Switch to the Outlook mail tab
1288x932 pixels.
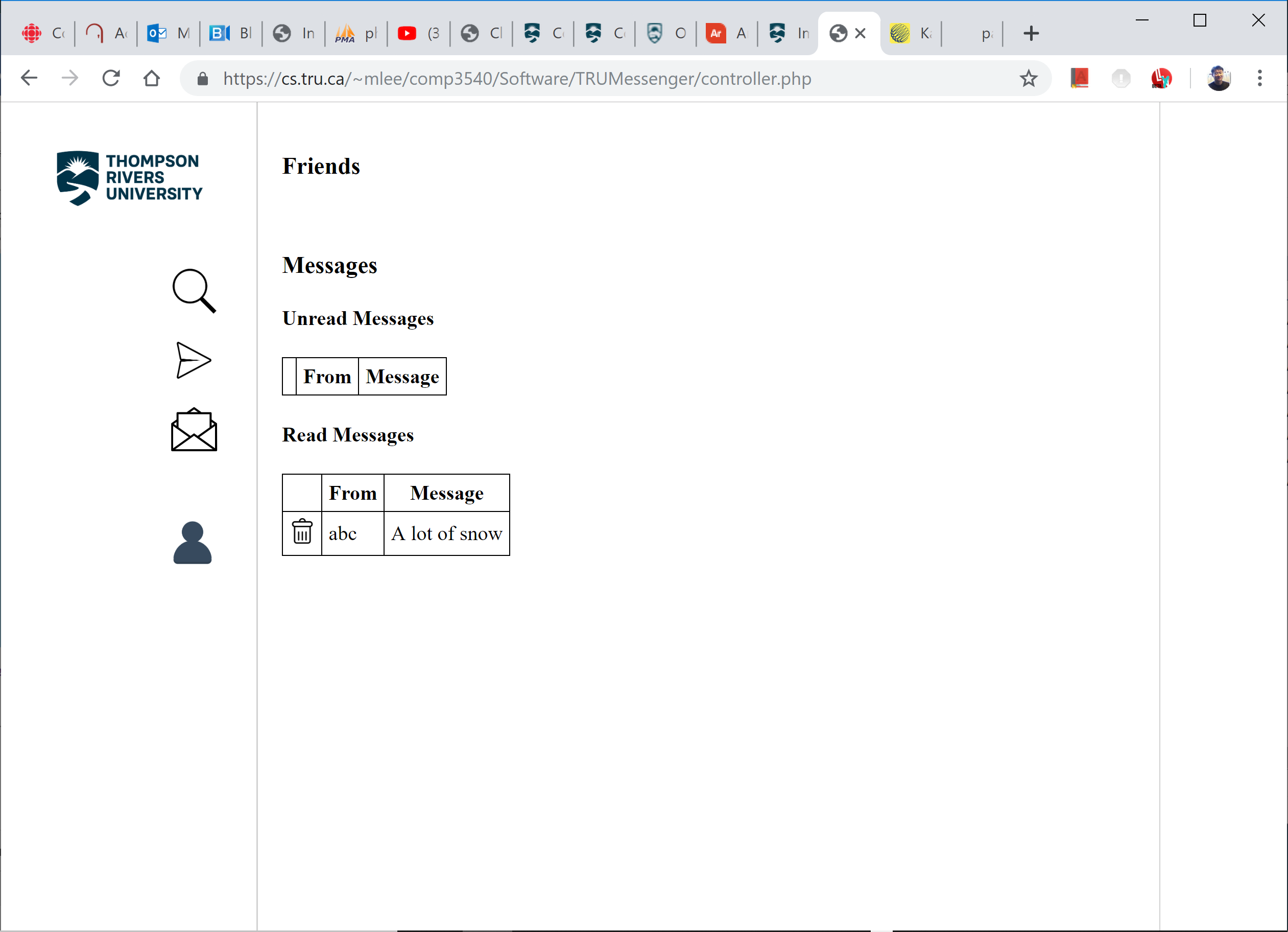point(168,34)
